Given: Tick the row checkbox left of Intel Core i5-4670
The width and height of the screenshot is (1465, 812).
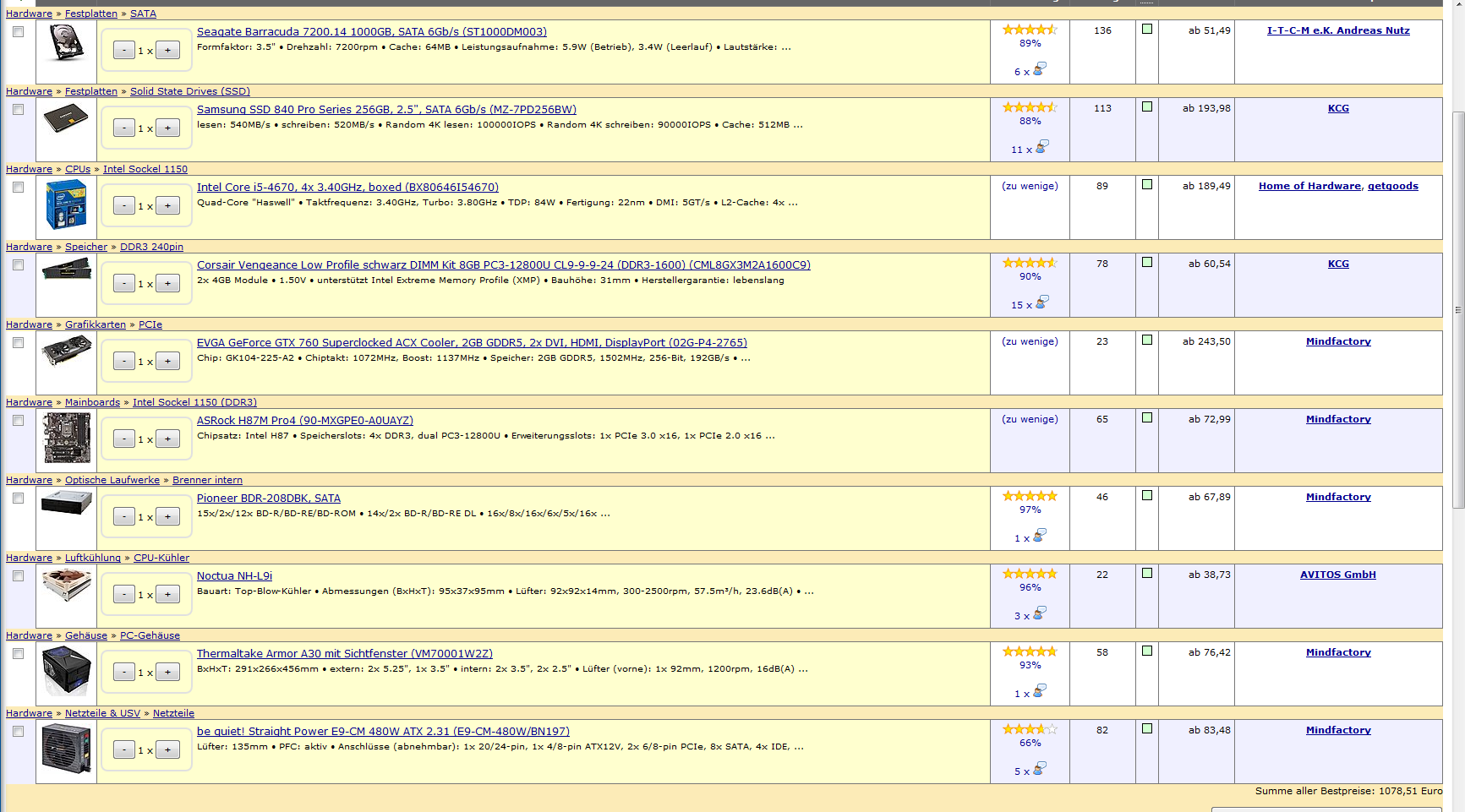Looking at the screenshot, I should 18,188.
